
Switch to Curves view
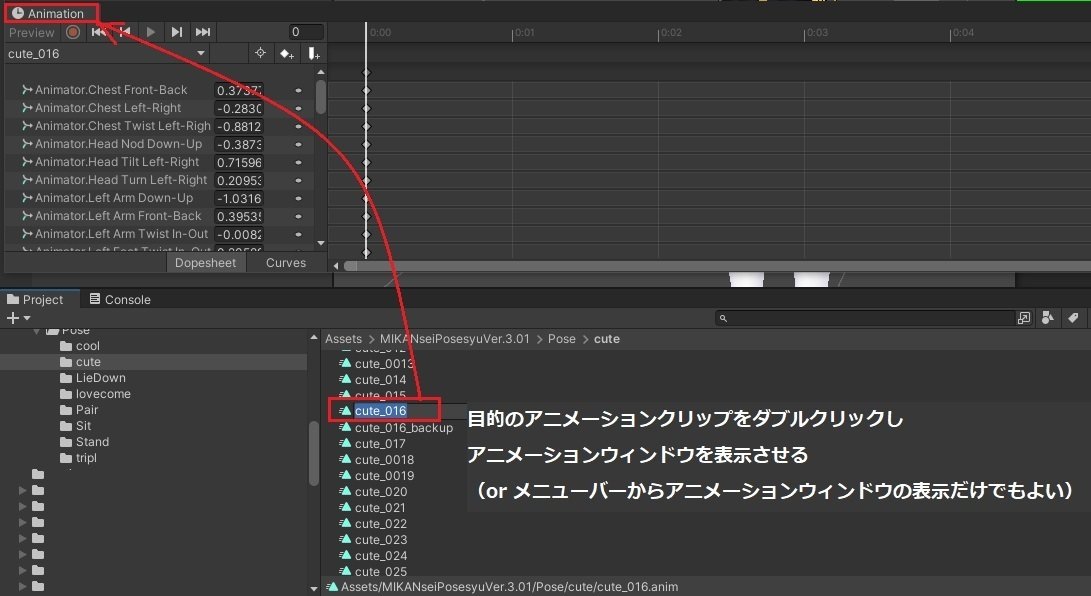(286, 263)
